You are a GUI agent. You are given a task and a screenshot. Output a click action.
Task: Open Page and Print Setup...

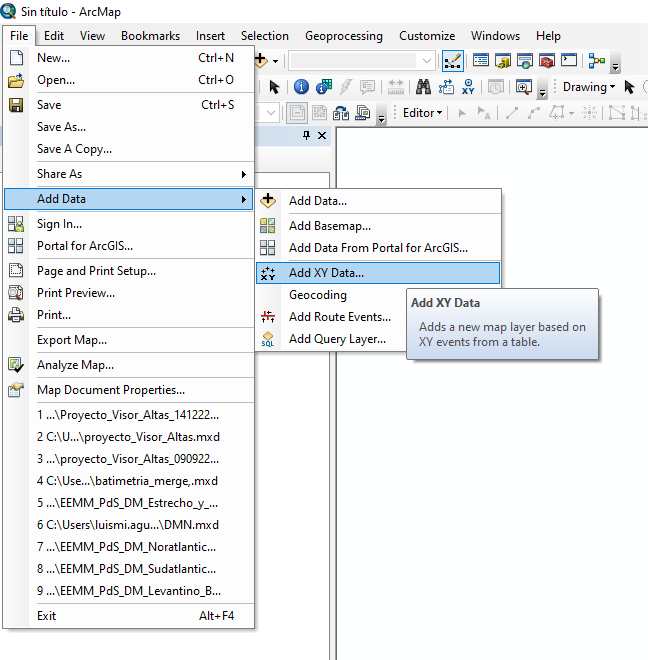pyautogui.click(x=128, y=271)
